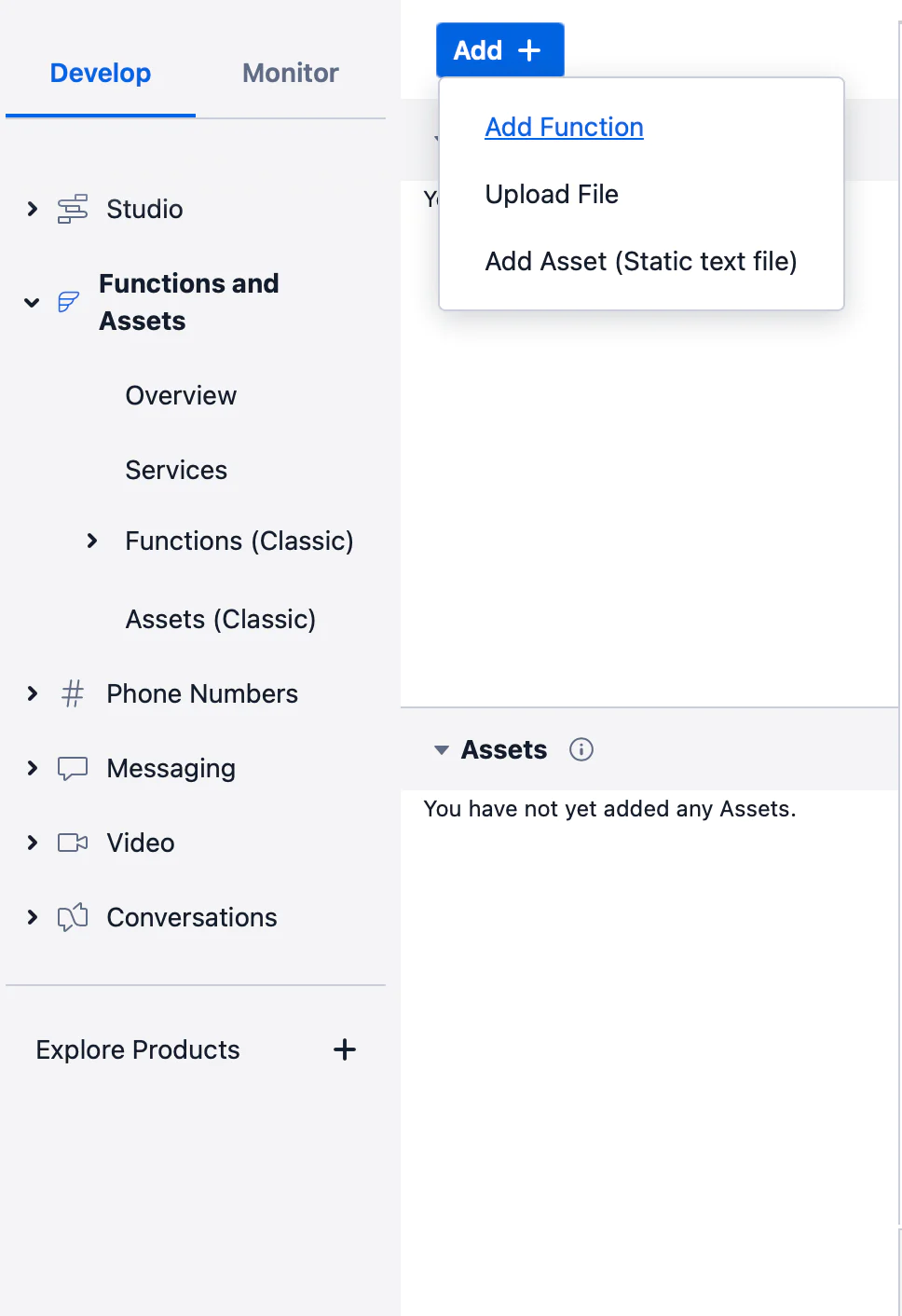902x1316 pixels.
Task: Open the Assets info icon
Action: coord(581,749)
